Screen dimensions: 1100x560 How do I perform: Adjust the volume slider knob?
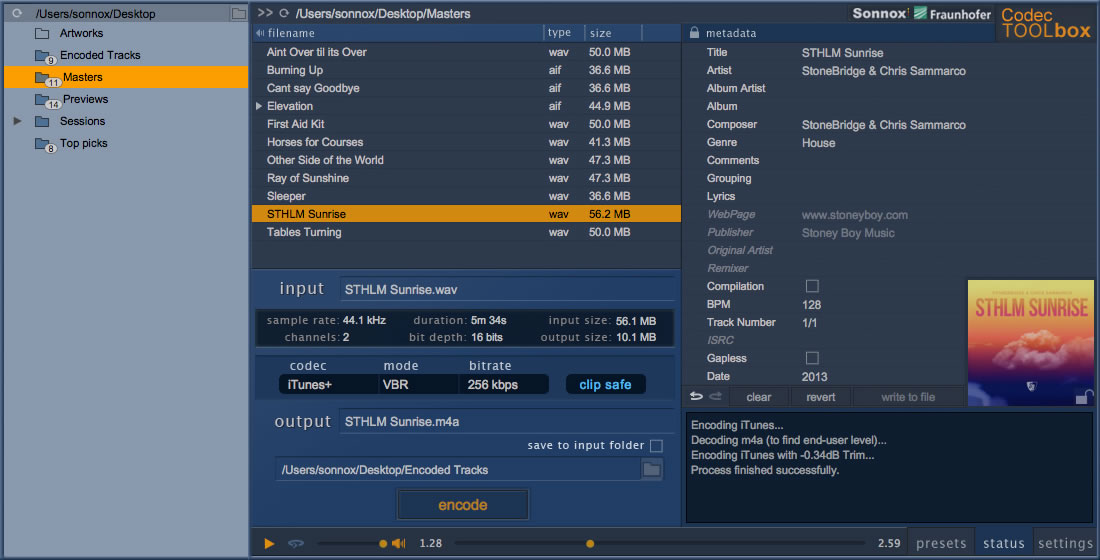tap(383, 543)
